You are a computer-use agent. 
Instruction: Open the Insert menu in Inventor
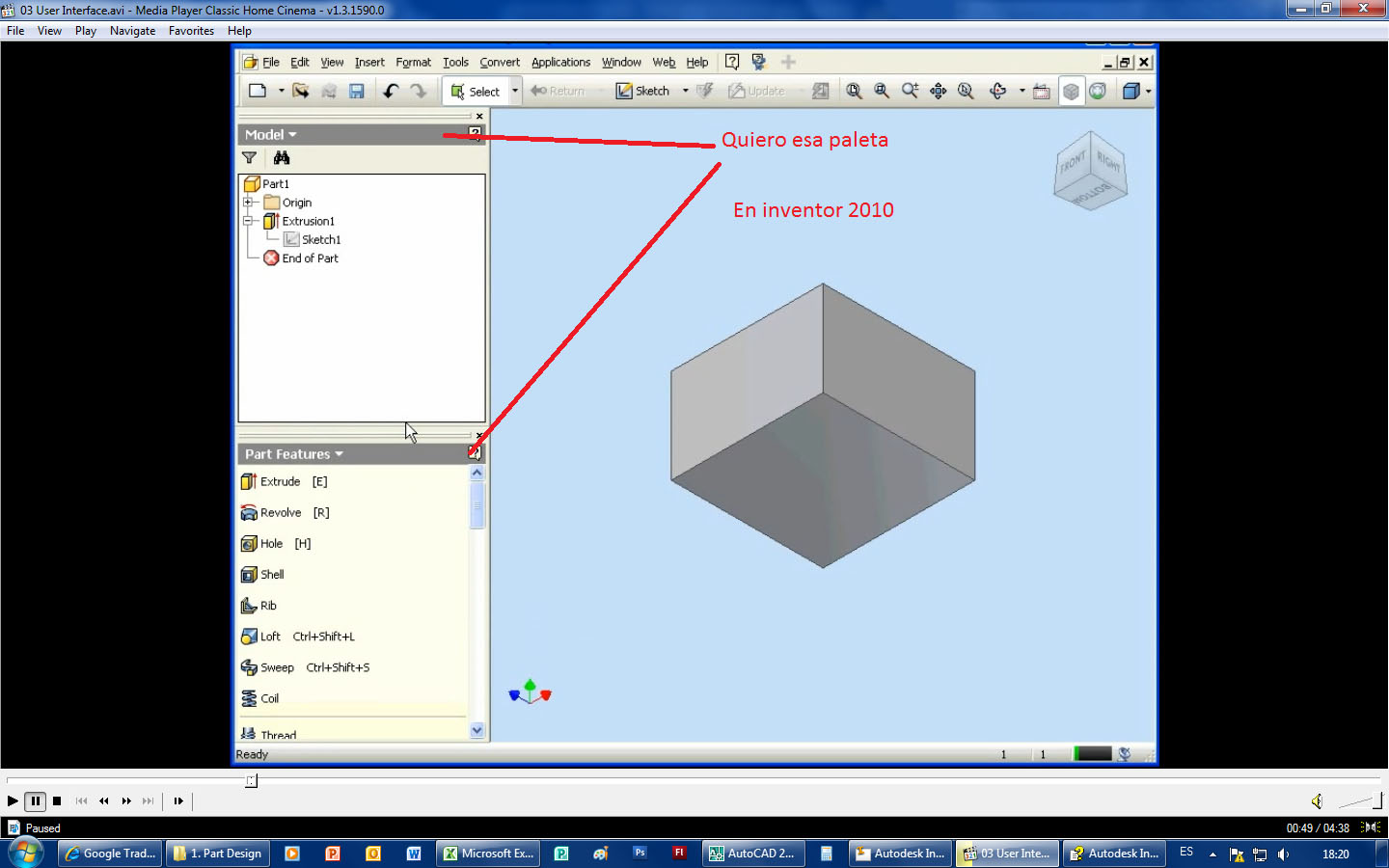(369, 62)
